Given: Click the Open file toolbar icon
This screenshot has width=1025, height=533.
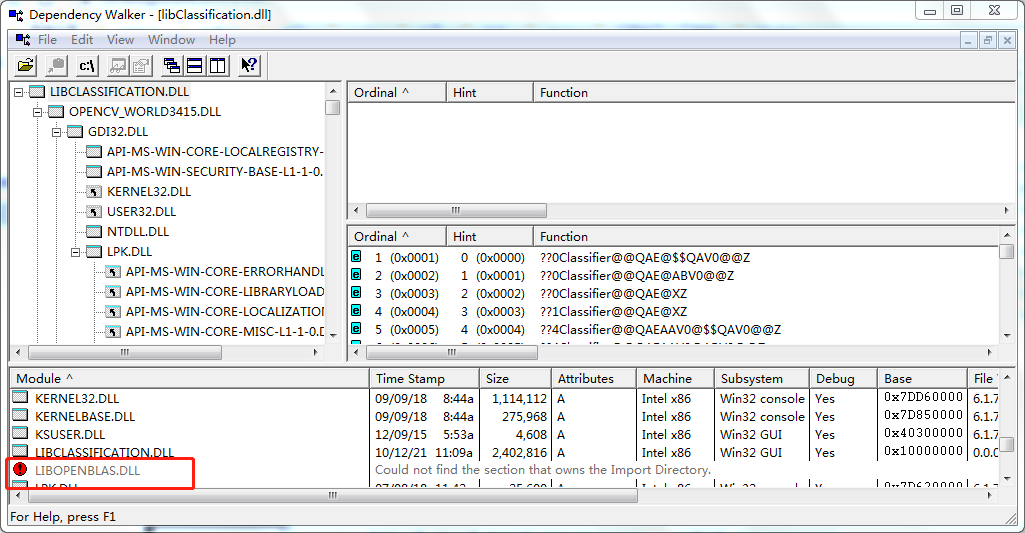Looking at the screenshot, I should pos(26,65).
